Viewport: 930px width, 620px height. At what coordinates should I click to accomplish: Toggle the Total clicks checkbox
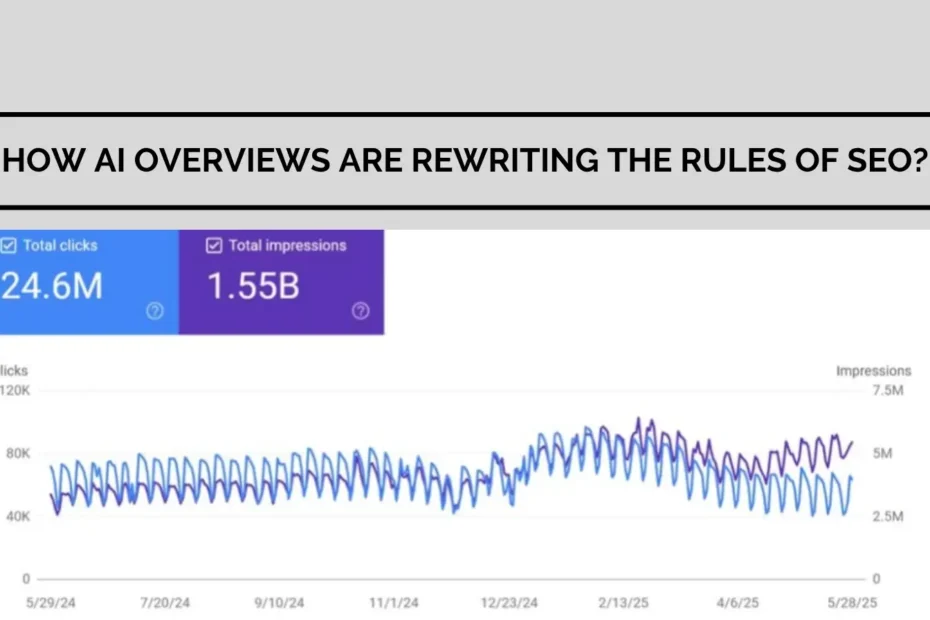(x=8, y=246)
